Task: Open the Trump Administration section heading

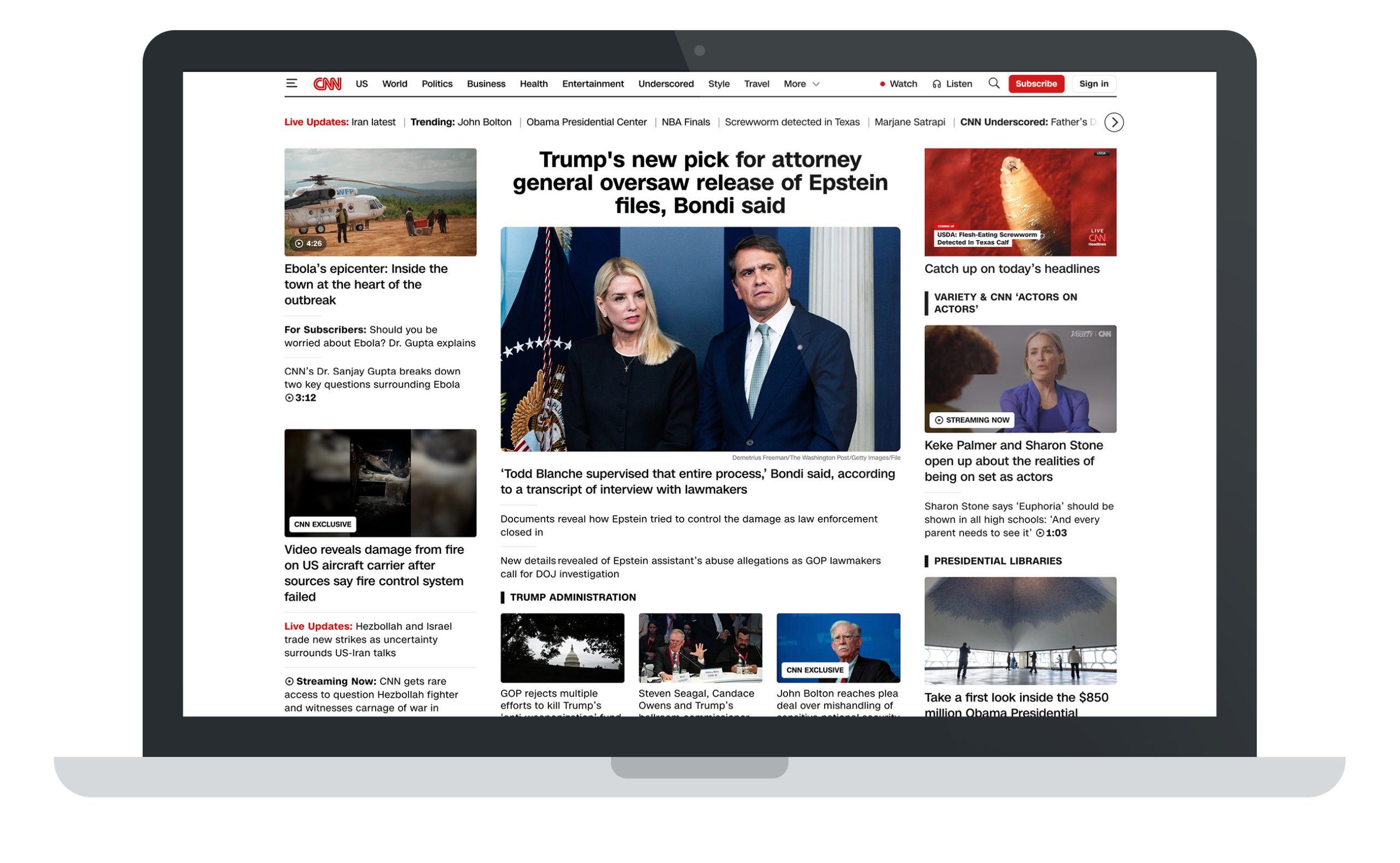Action: click(x=573, y=598)
